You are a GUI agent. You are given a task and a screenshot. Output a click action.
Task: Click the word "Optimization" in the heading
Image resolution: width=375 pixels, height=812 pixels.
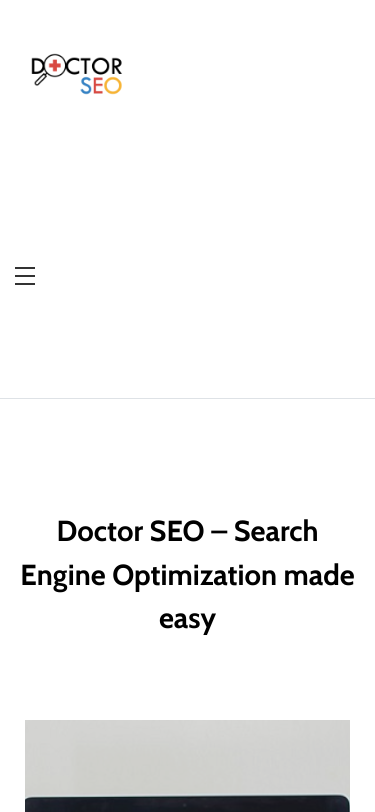click(x=194, y=575)
